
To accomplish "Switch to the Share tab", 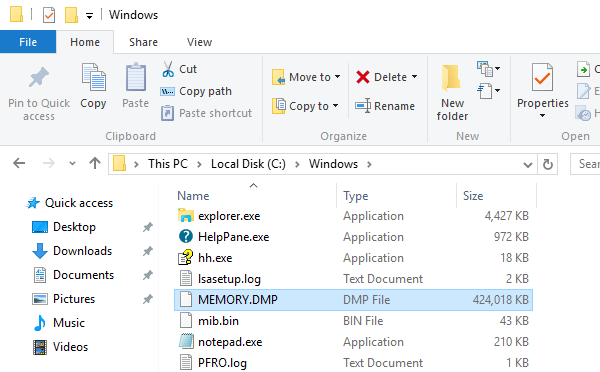I will [143, 42].
